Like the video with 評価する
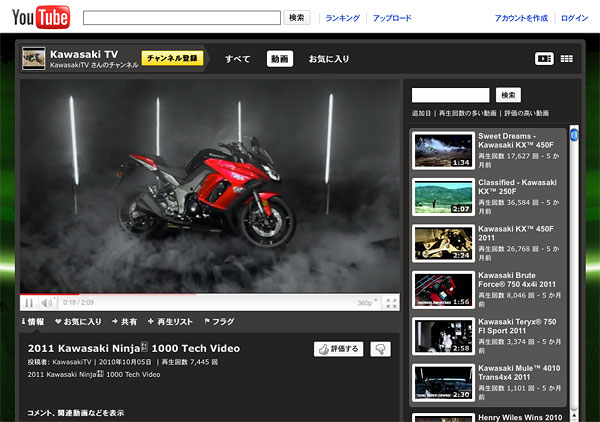Viewport: 600px width, 422px height. tap(339, 349)
